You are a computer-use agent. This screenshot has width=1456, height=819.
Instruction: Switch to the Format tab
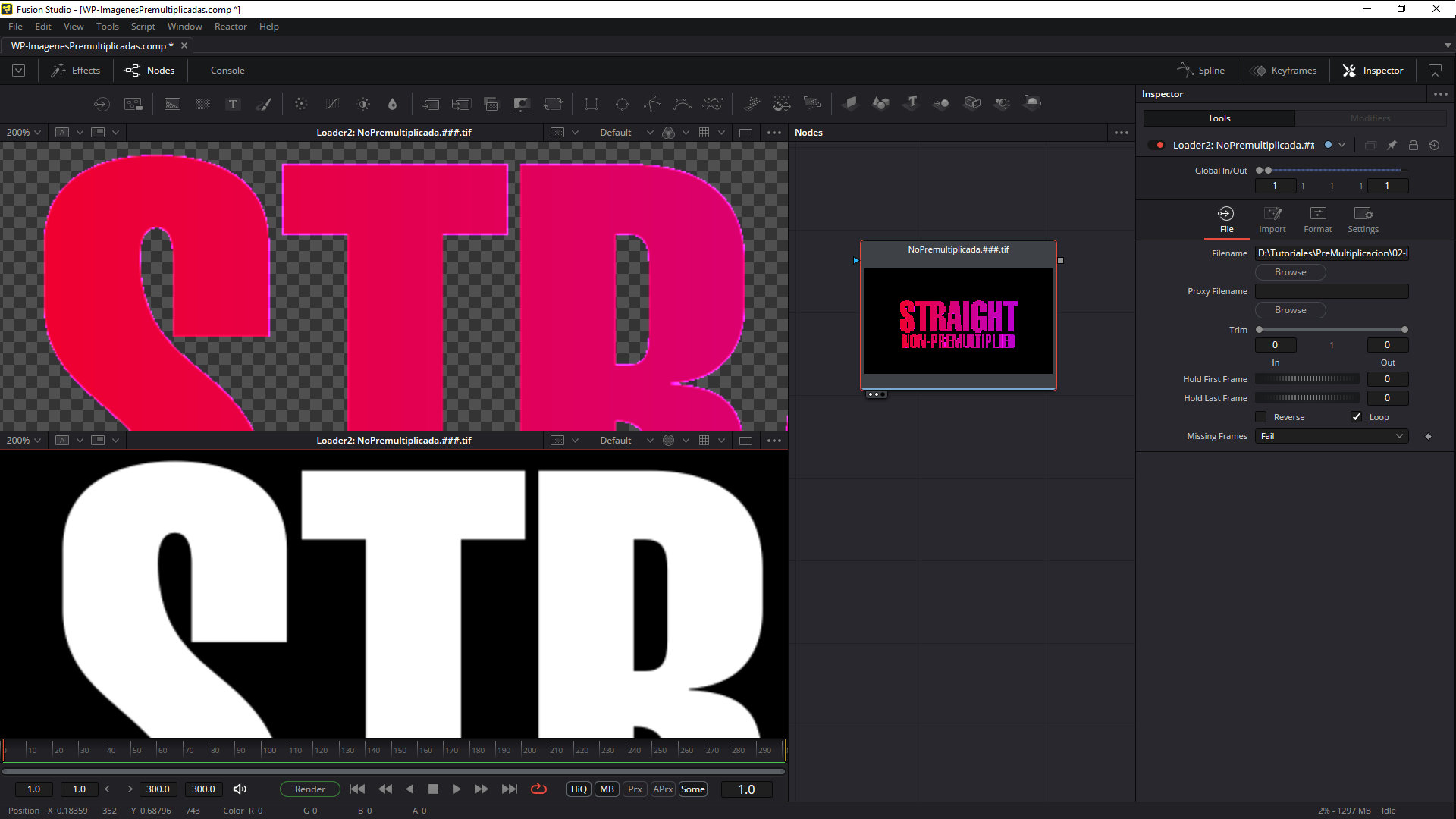click(1317, 219)
